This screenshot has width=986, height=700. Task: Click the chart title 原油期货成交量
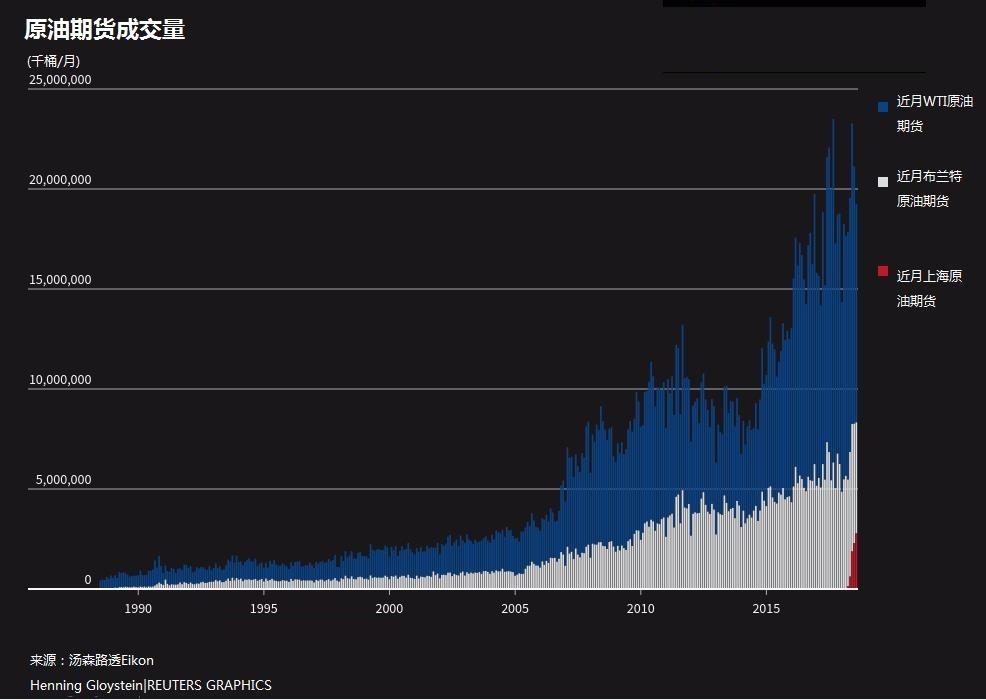pyautogui.click(x=105, y=30)
